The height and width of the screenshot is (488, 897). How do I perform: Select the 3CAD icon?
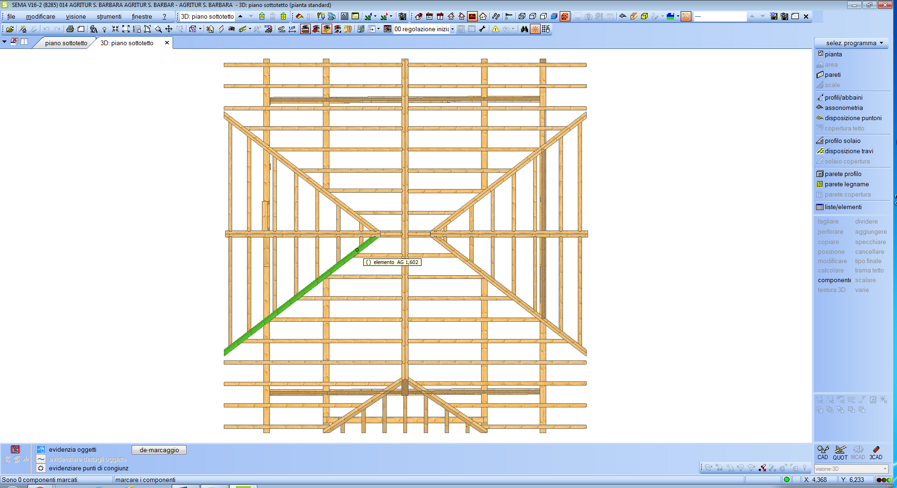(876, 452)
